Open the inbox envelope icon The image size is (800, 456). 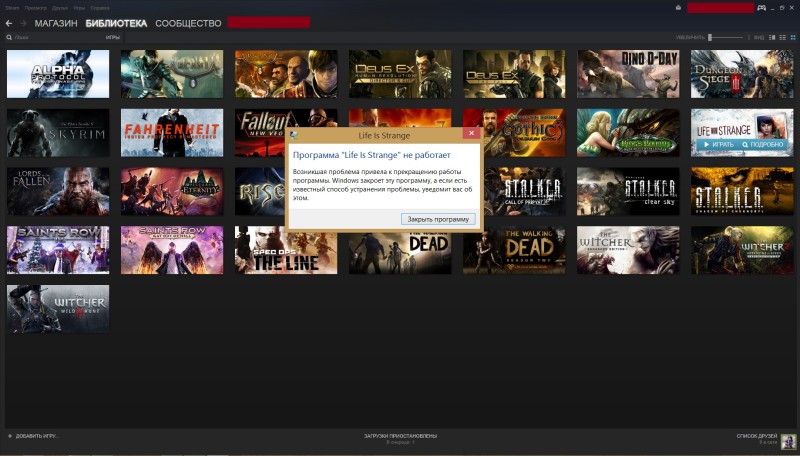pyautogui.click(x=678, y=8)
